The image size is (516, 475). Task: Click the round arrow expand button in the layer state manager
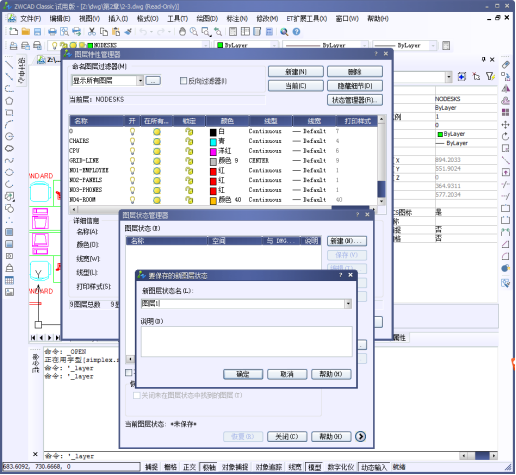360,436
